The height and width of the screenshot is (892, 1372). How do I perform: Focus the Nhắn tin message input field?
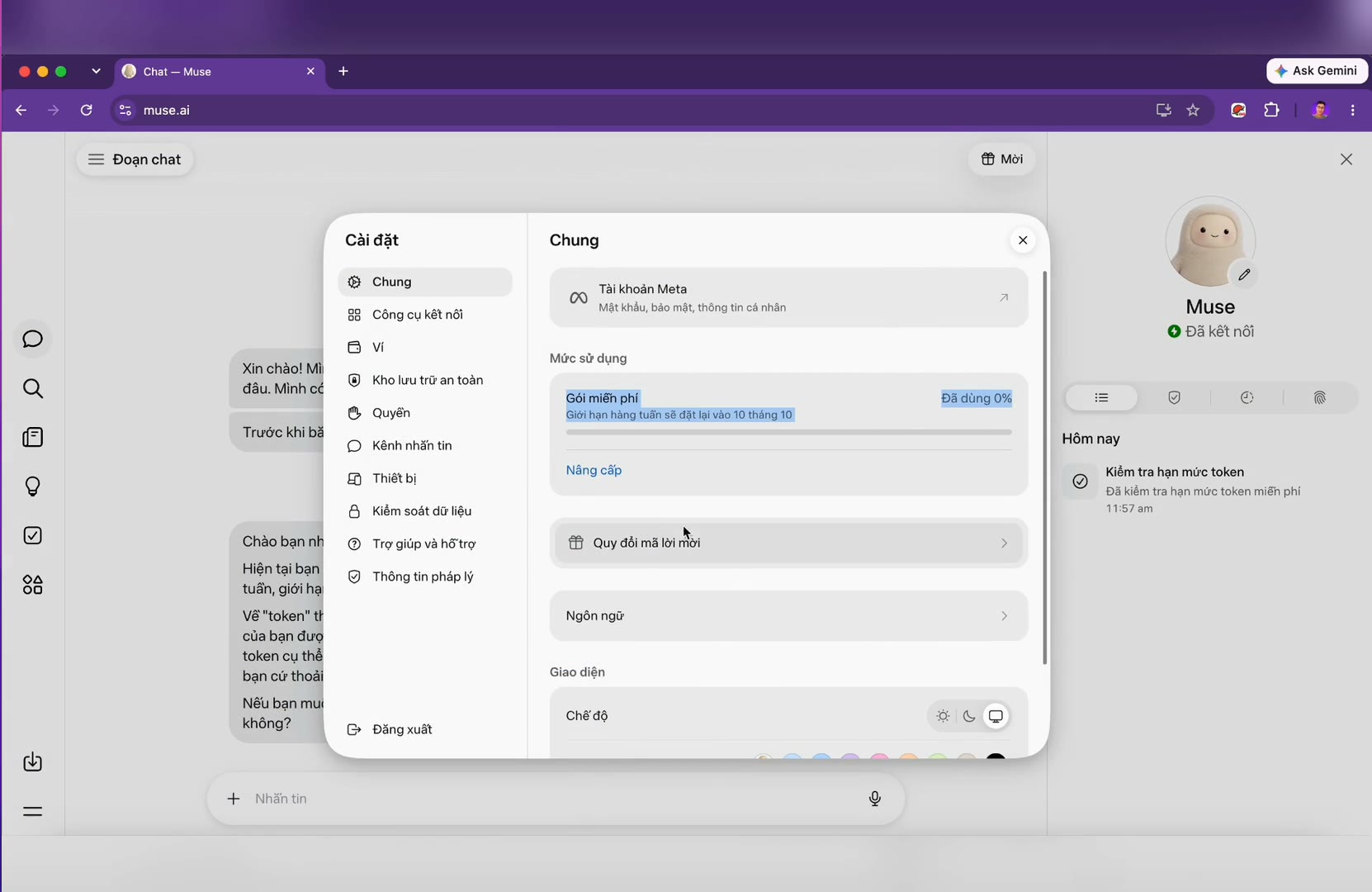556,799
